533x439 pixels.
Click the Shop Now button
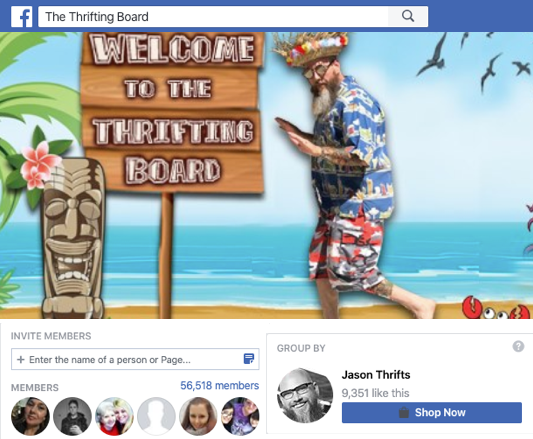[432, 412]
